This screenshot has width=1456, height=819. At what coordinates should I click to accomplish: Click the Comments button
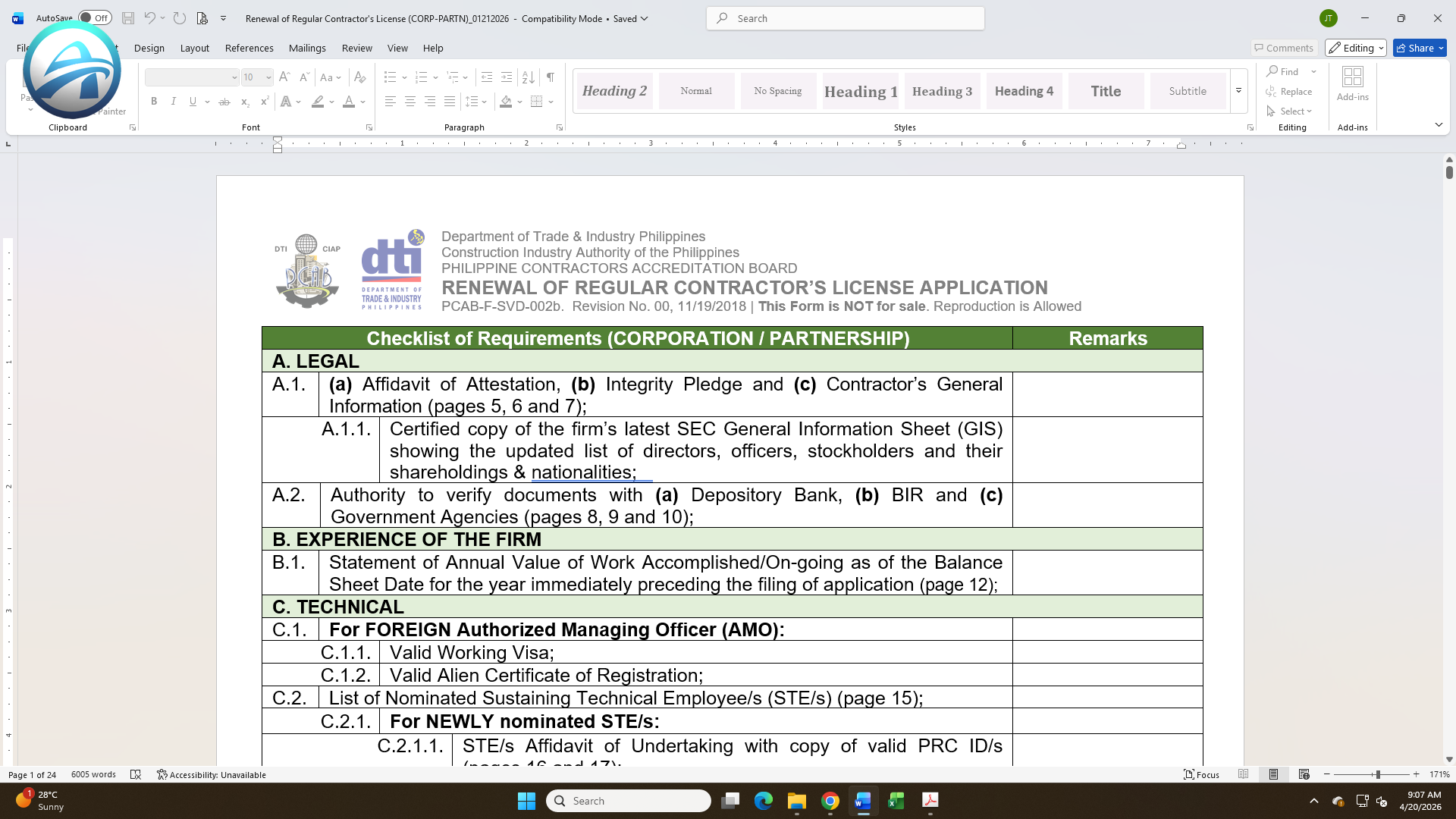pos(1284,48)
